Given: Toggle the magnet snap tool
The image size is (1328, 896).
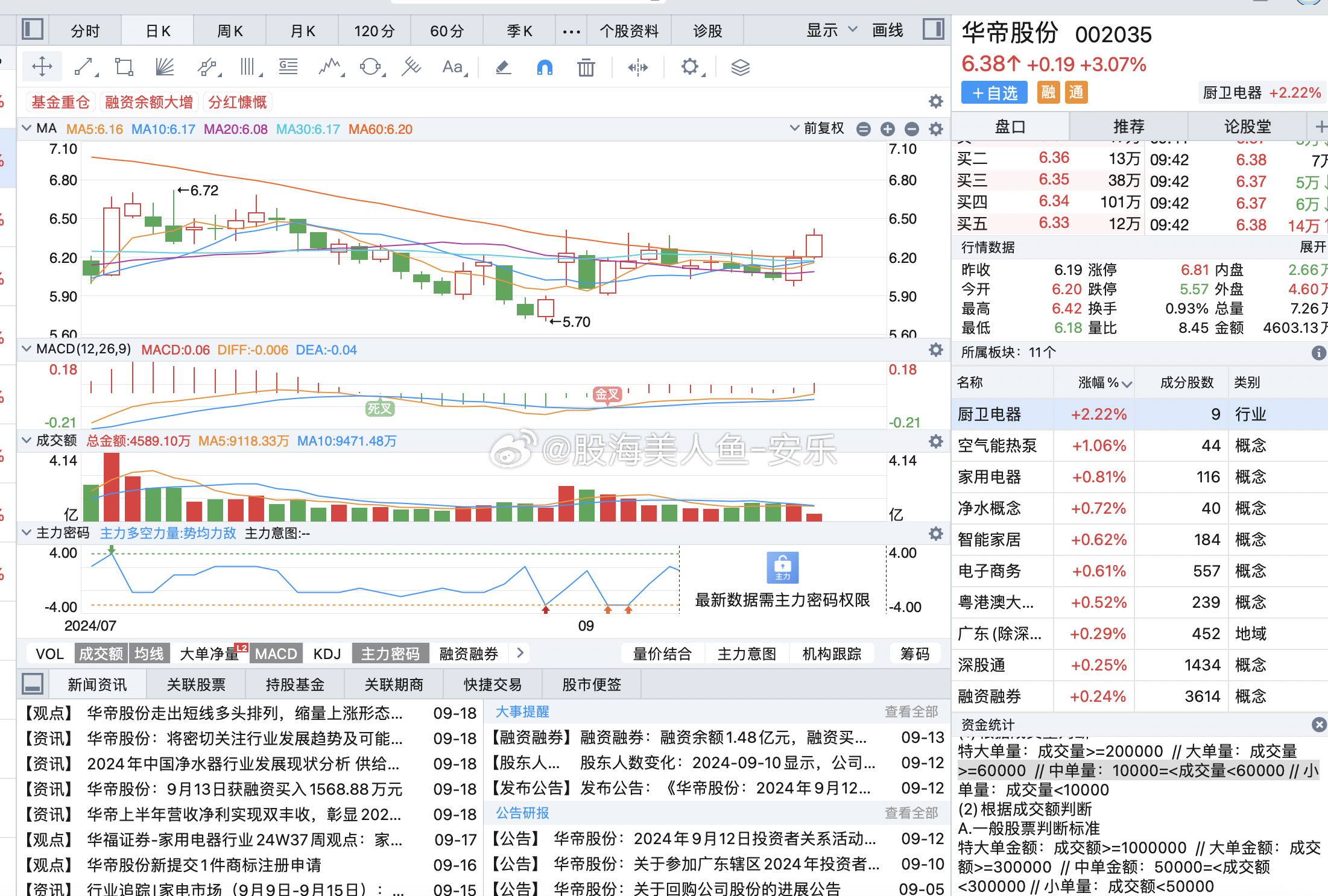Looking at the screenshot, I should pos(545,67).
